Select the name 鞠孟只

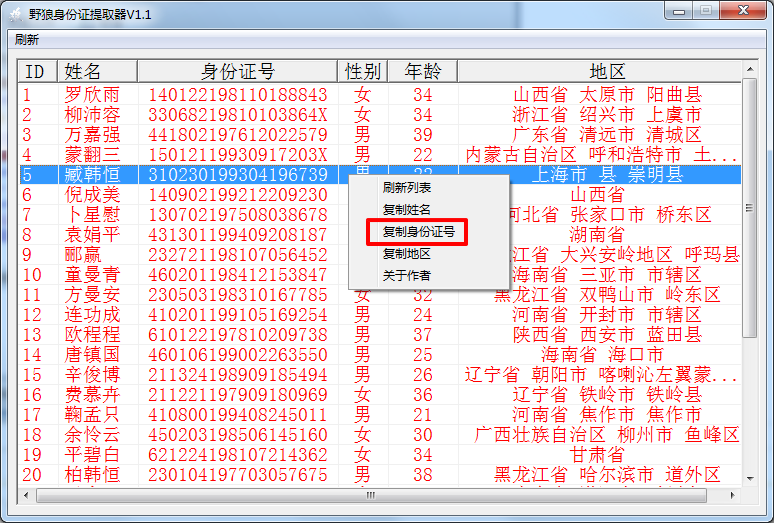(92, 414)
